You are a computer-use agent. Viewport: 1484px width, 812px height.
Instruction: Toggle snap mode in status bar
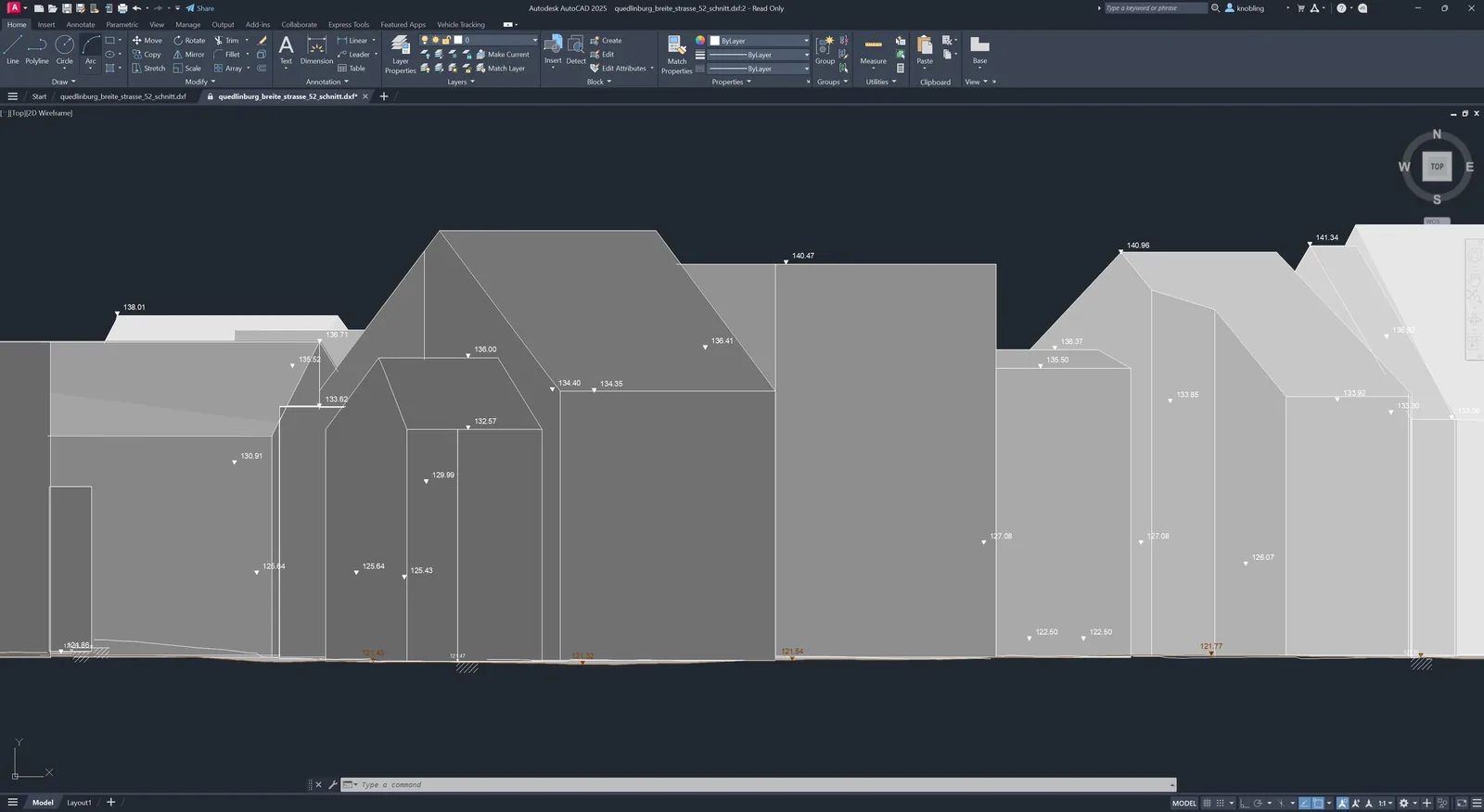1221,803
